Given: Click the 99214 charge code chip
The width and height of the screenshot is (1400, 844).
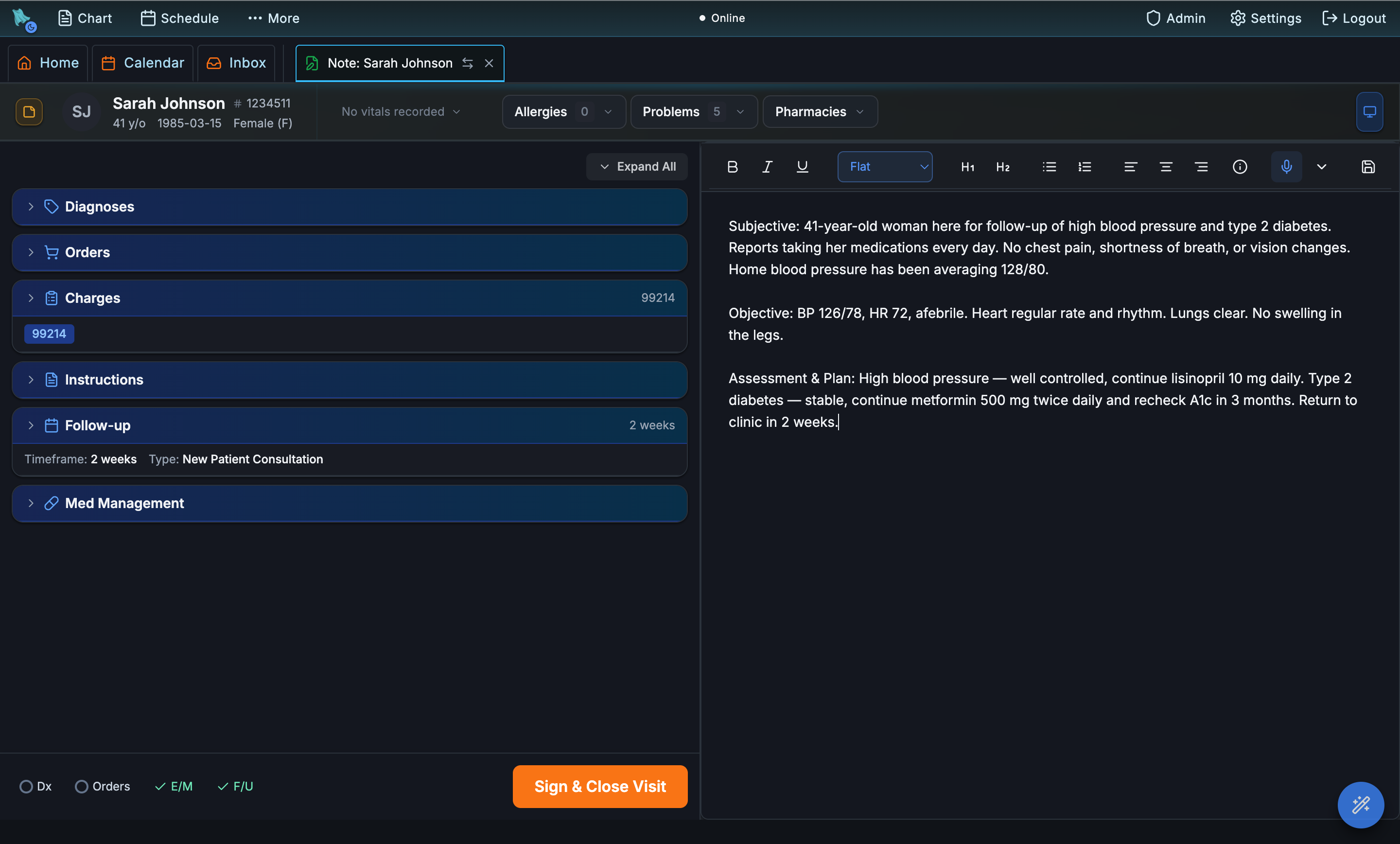Looking at the screenshot, I should pyautogui.click(x=49, y=334).
